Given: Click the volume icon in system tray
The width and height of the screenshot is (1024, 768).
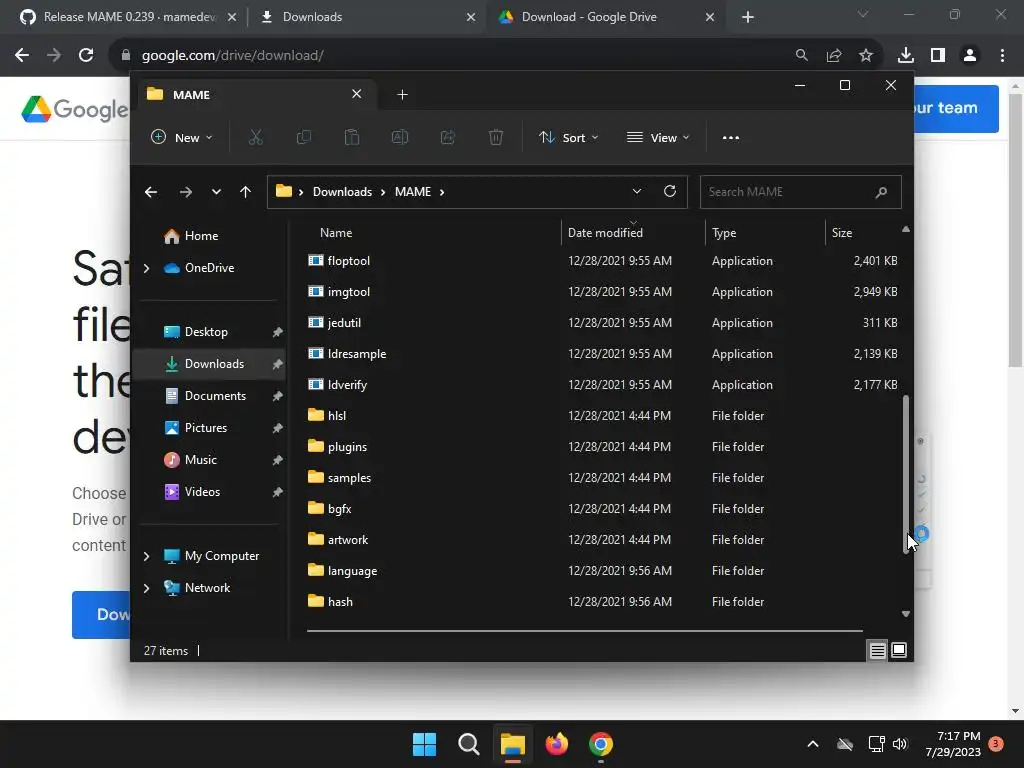Looking at the screenshot, I should [x=900, y=744].
